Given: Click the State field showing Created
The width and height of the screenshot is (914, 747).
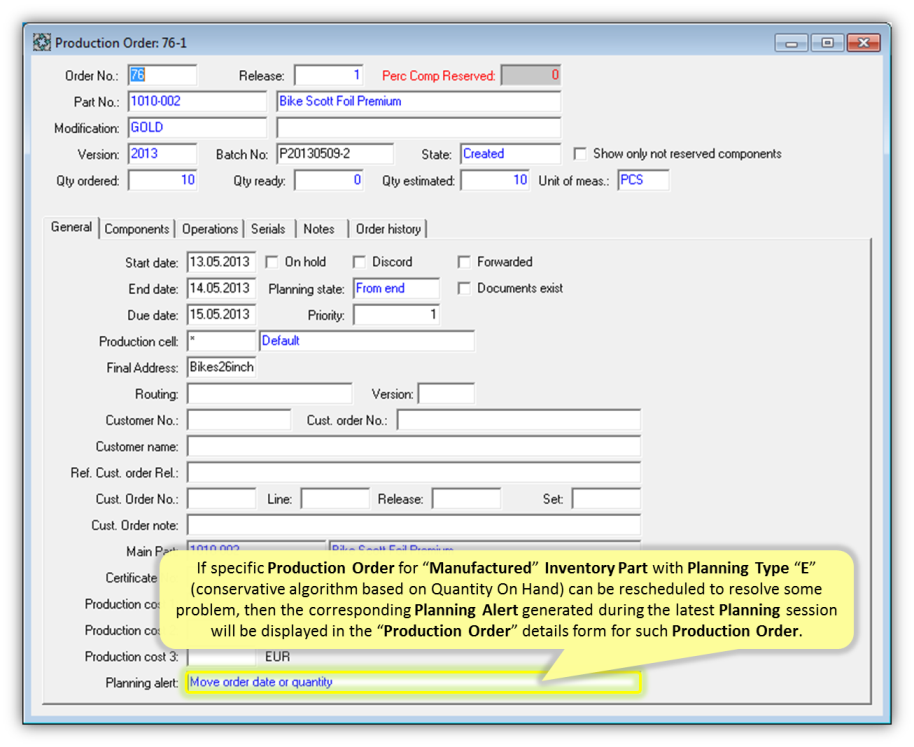Looking at the screenshot, I should click(511, 154).
